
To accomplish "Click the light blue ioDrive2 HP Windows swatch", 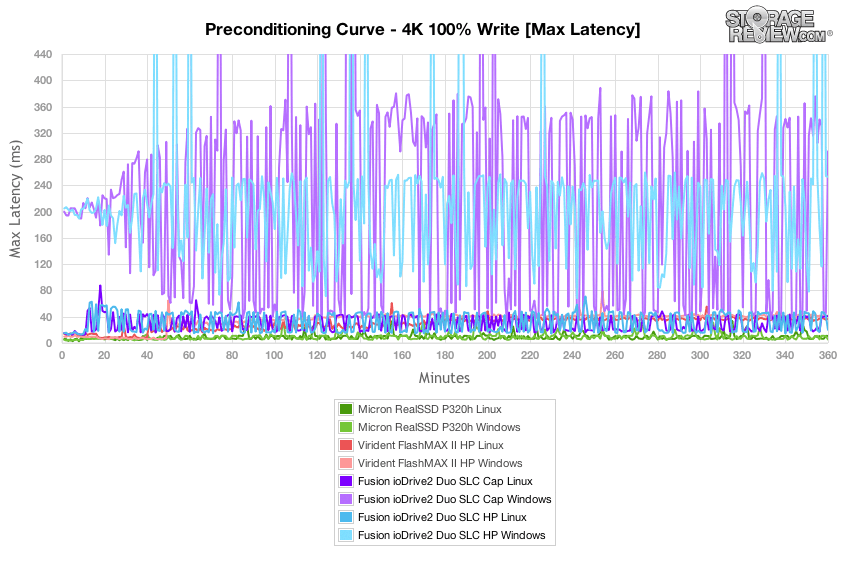I will coord(346,535).
